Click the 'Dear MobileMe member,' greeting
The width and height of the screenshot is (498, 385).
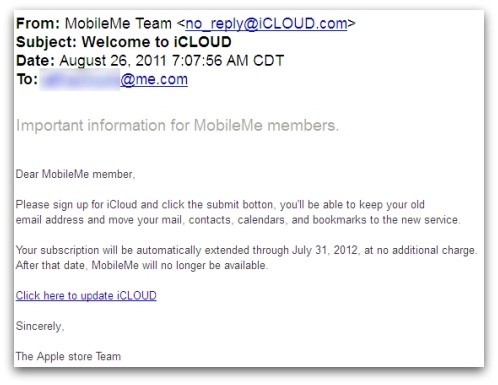(x=75, y=174)
